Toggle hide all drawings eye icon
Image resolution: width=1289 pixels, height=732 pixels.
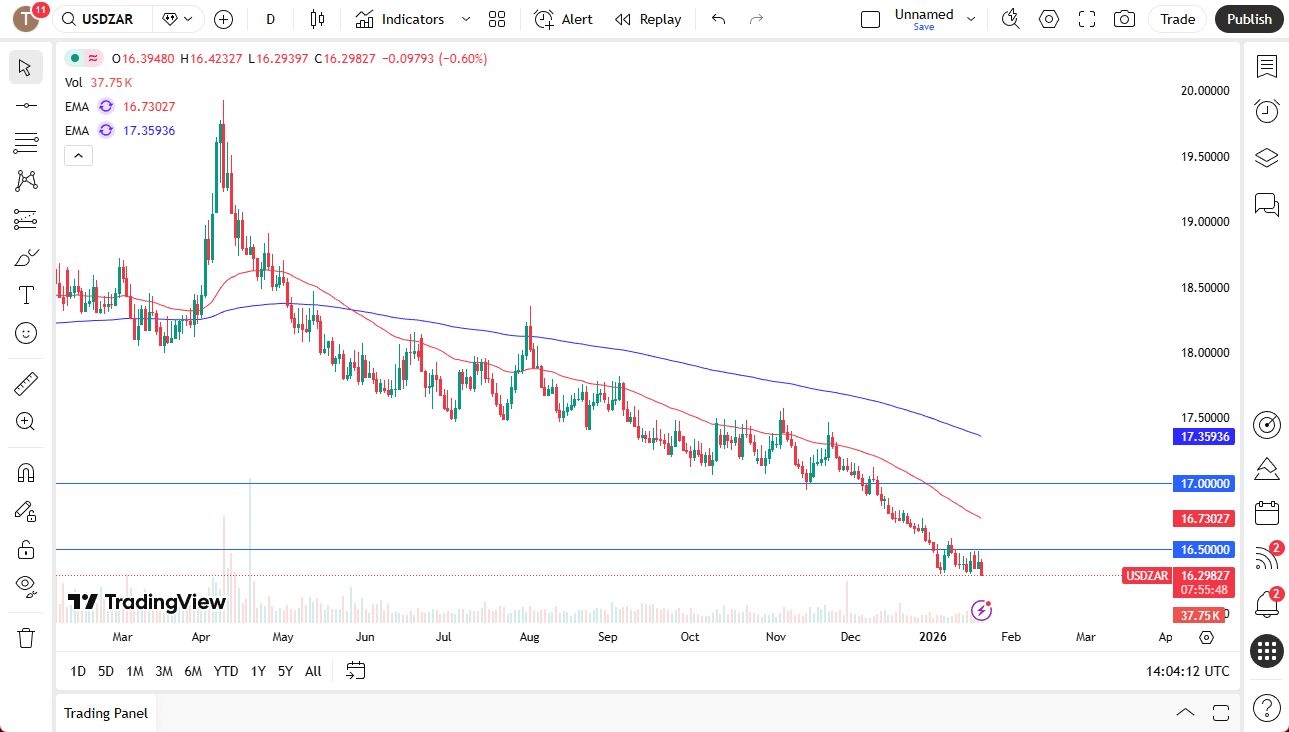25,586
